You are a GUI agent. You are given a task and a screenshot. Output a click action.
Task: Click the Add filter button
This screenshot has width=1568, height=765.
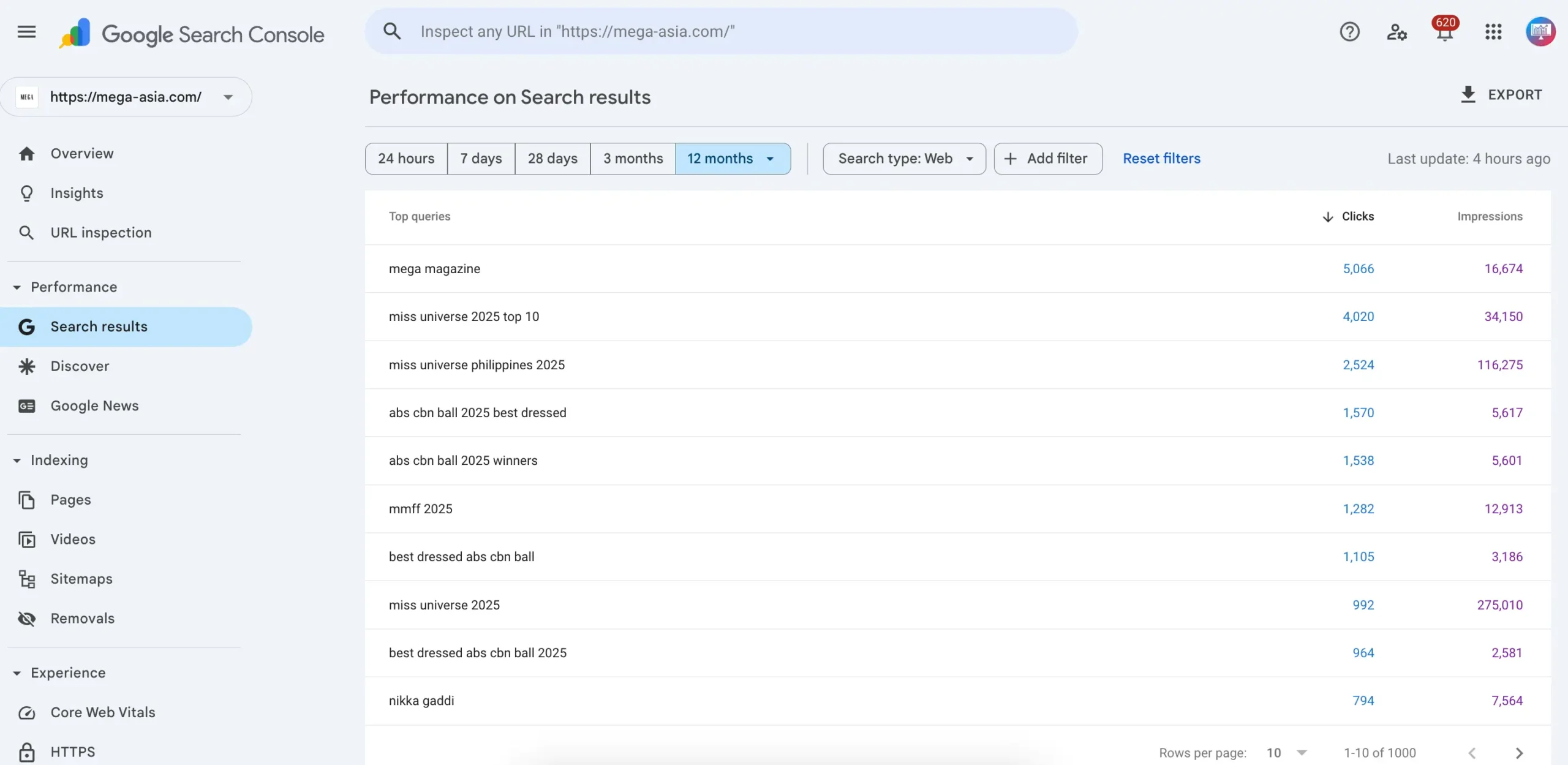(1048, 159)
